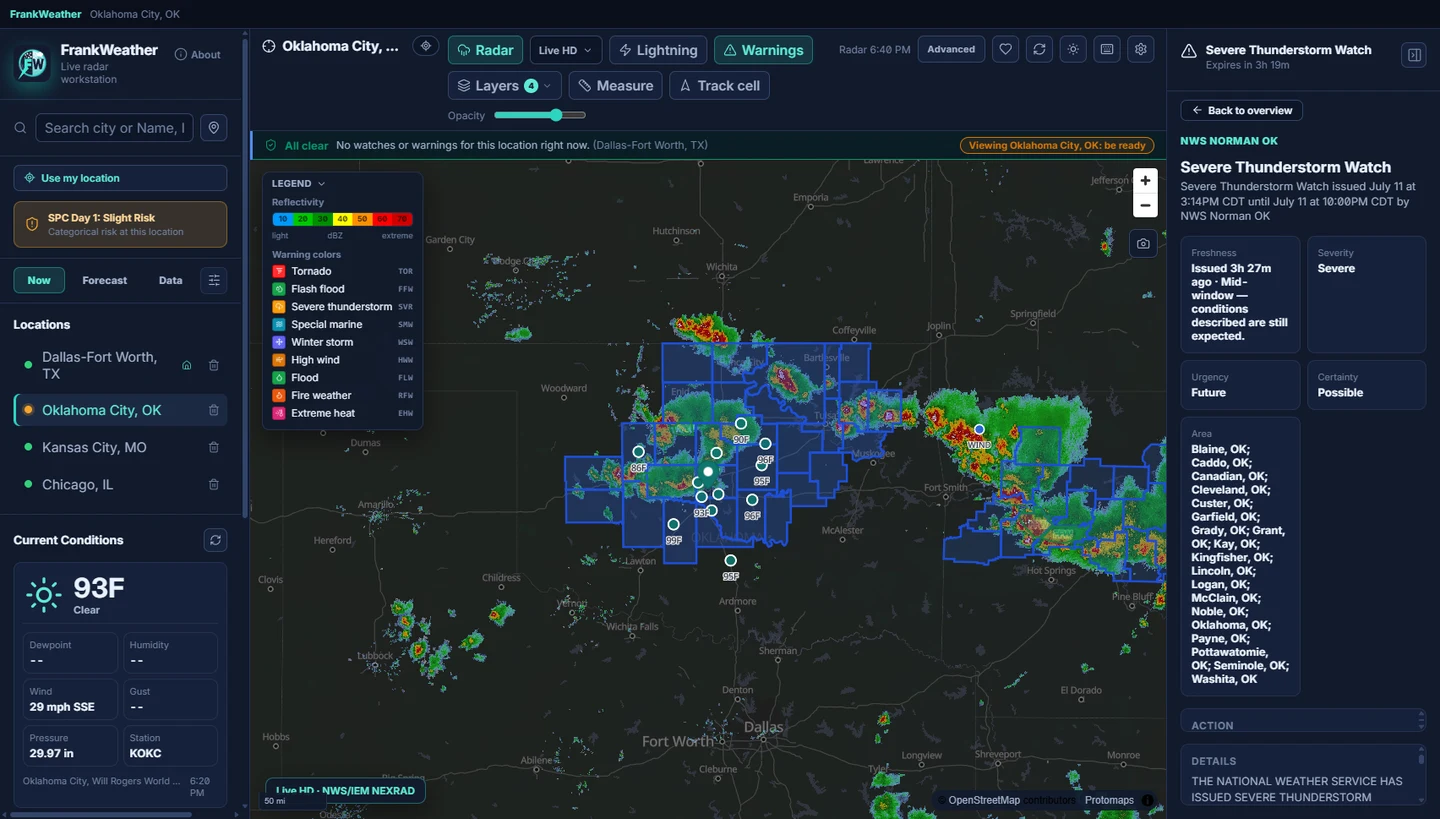Image resolution: width=1440 pixels, height=819 pixels.
Task: Click the Extreme heat legend icon
Action: tap(279, 413)
